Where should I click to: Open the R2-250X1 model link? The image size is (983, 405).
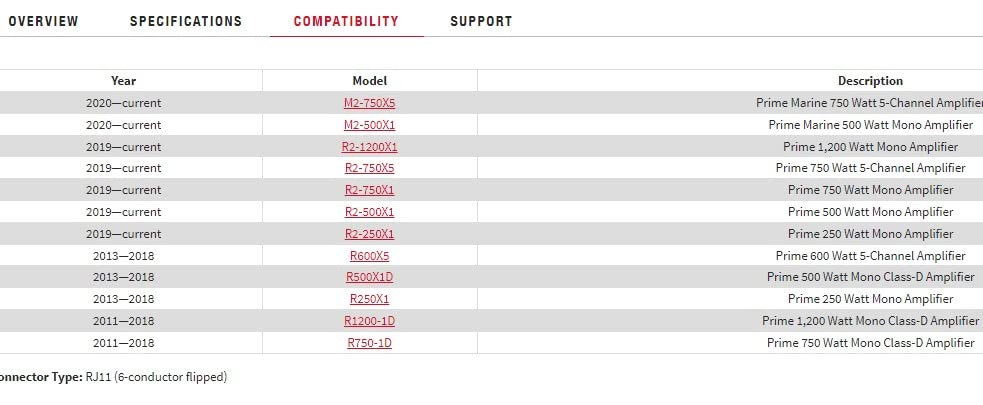point(369,234)
